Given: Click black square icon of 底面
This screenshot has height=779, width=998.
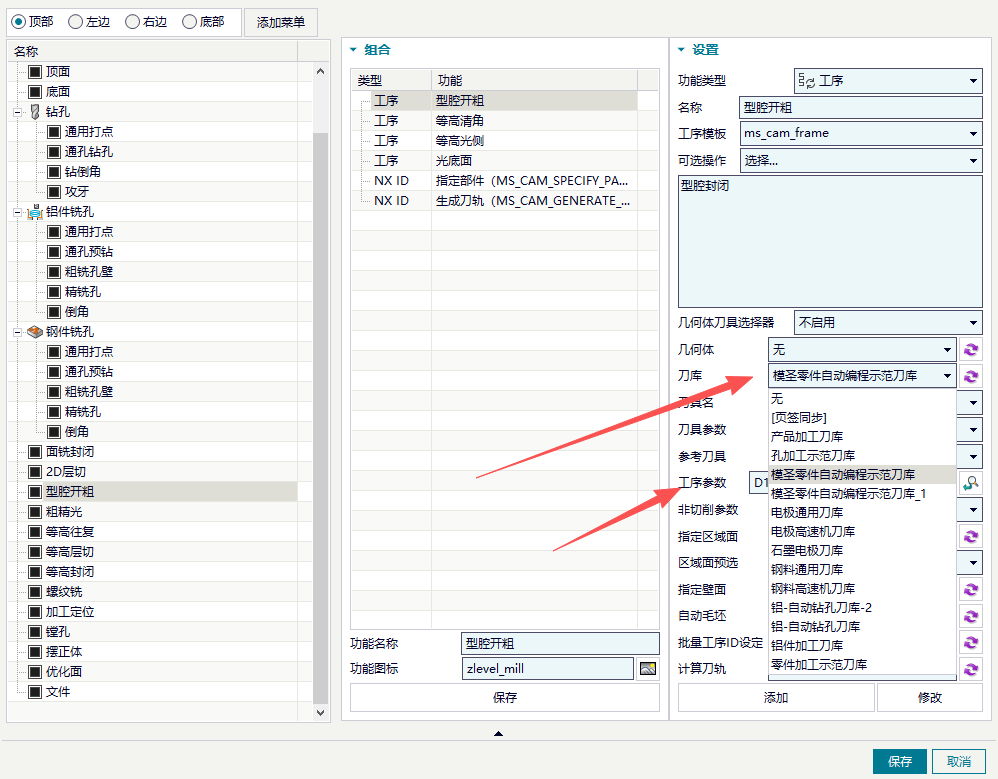Looking at the screenshot, I should [35, 92].
